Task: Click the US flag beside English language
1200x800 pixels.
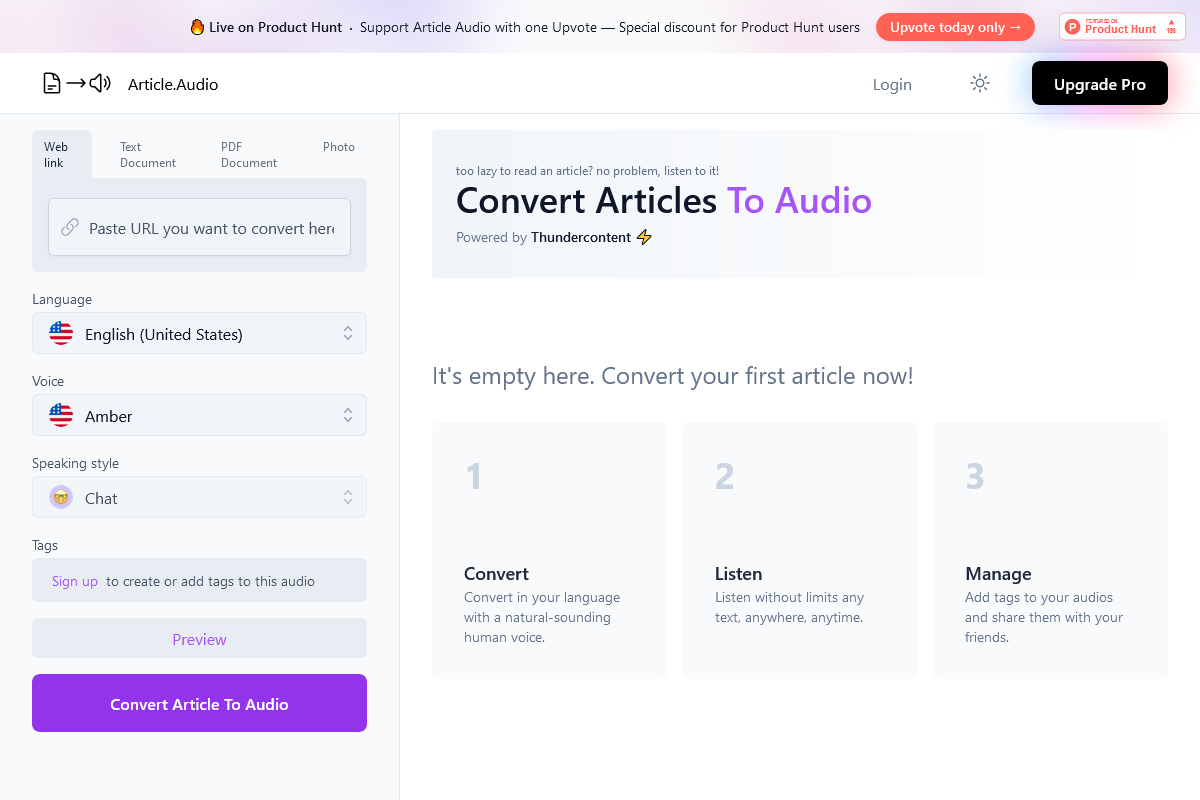Action: [x=61, y=333]
